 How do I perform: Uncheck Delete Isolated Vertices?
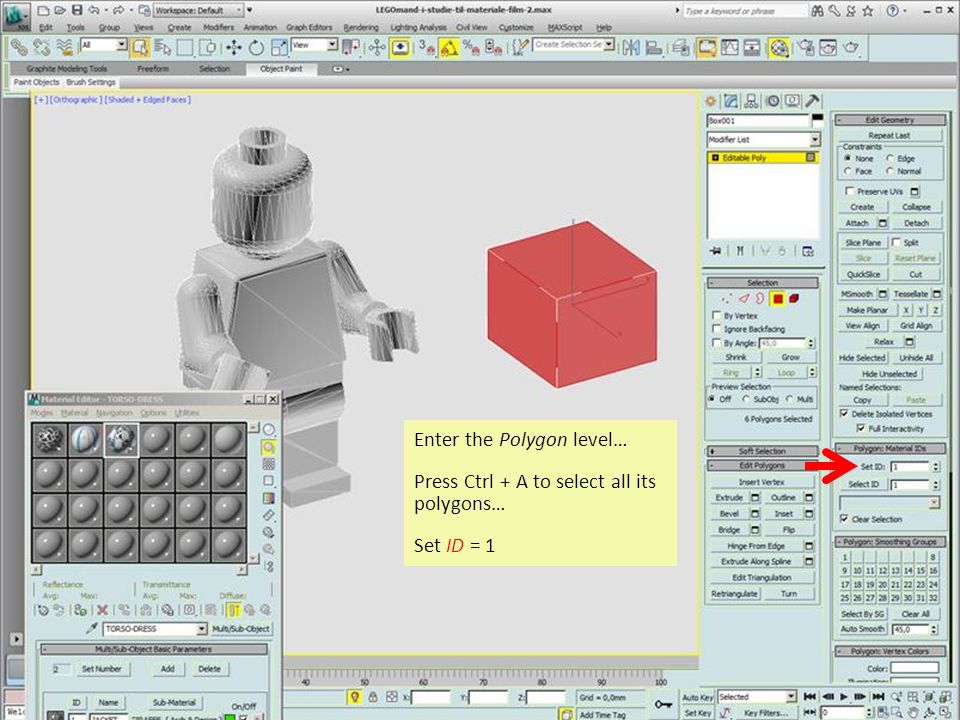844,414
